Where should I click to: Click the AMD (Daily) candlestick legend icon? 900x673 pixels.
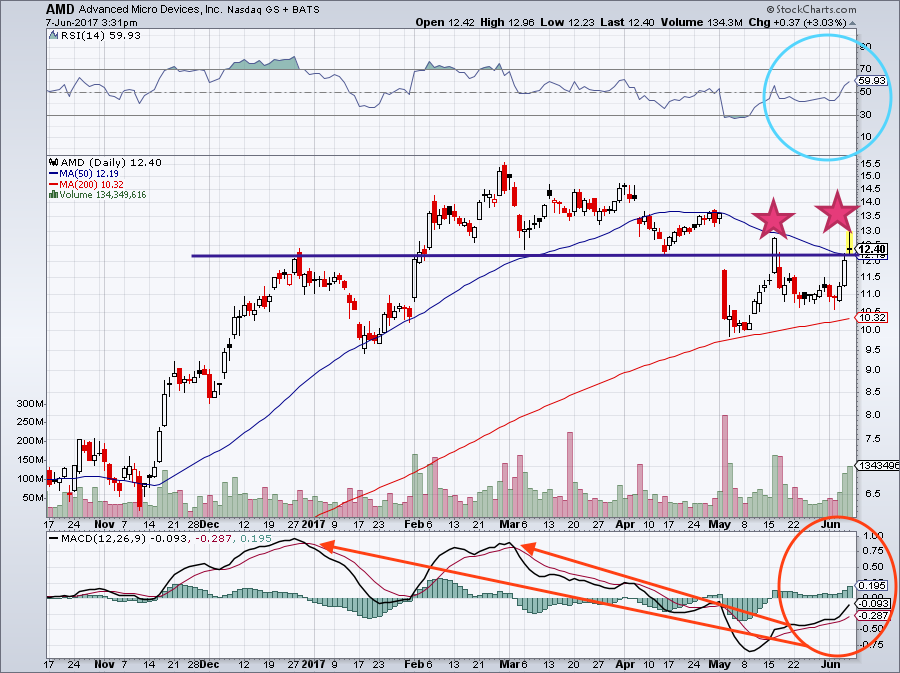[x=54, y=162]
